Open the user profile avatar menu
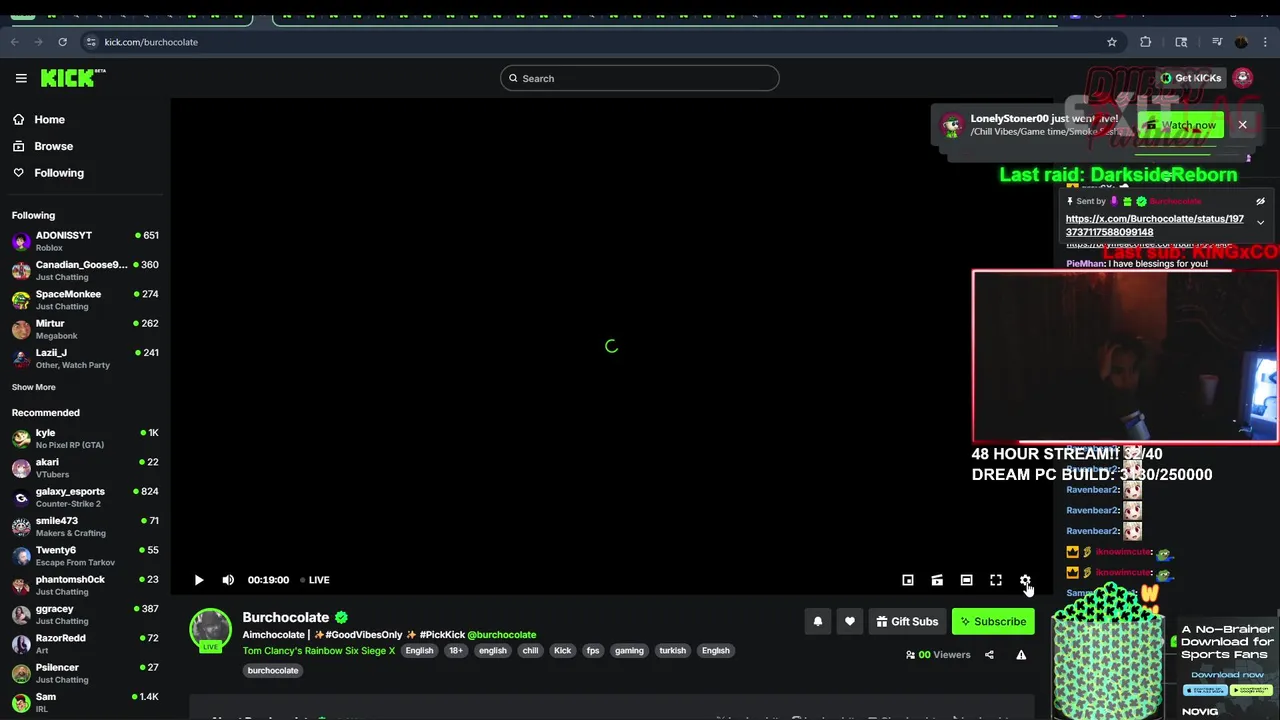 (1243, 78)
